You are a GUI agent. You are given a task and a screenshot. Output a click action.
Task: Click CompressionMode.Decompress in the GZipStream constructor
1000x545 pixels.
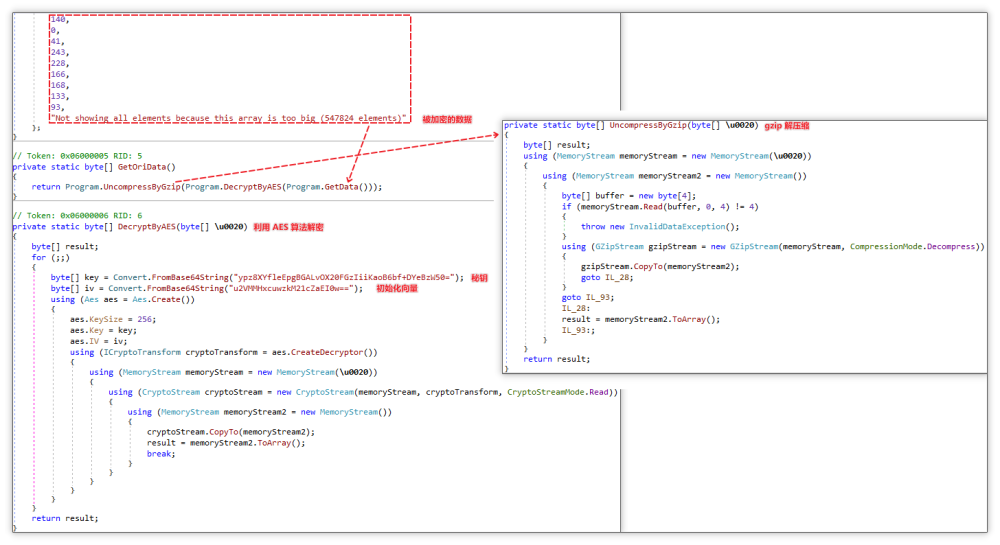[917, 246]
